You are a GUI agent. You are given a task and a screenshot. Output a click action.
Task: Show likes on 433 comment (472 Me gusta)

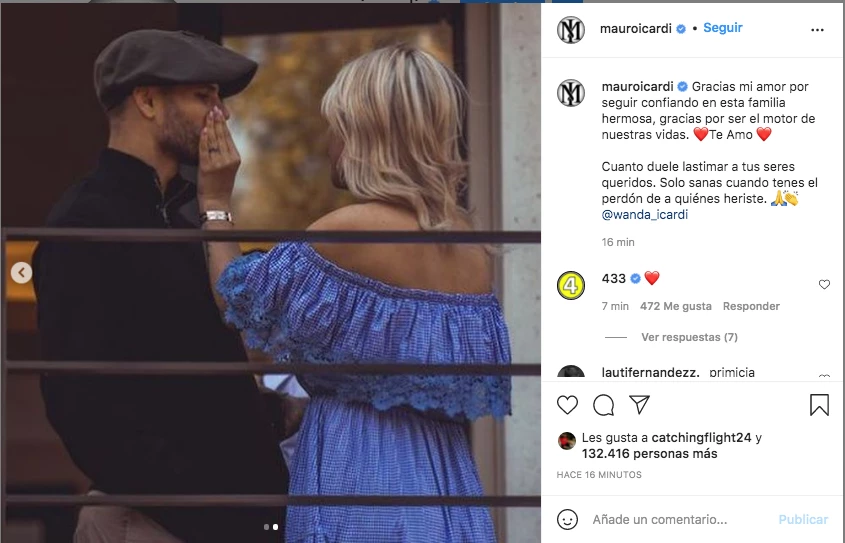coord(675,306)
